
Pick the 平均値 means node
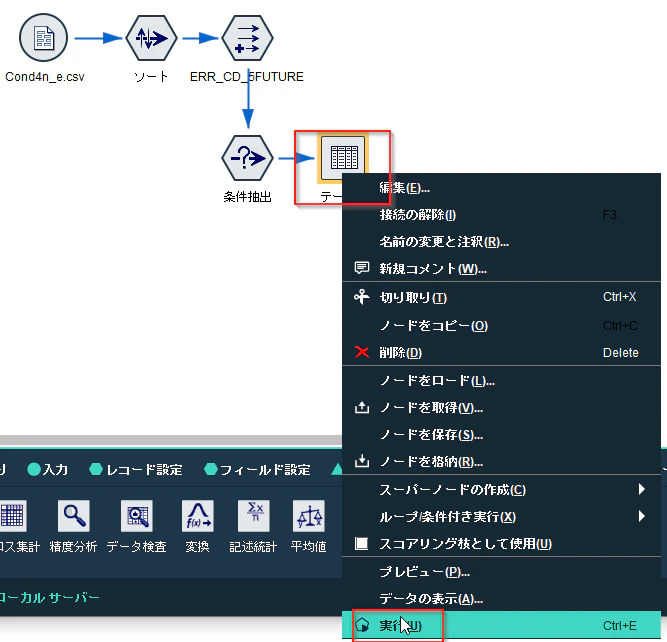coord(309,516)
